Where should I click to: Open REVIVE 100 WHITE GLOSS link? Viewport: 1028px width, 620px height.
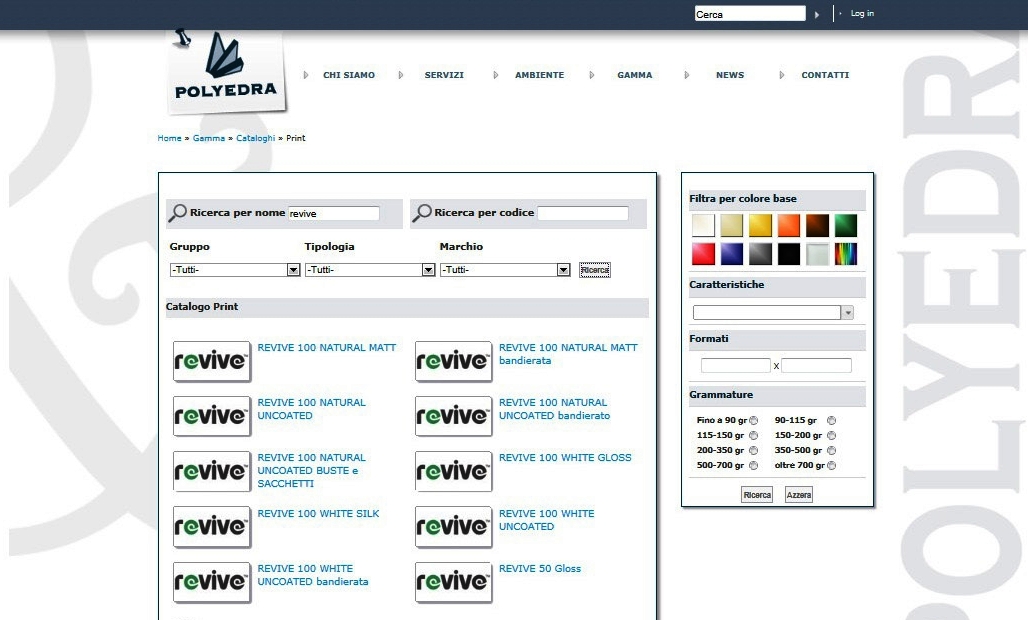(565, 457)
